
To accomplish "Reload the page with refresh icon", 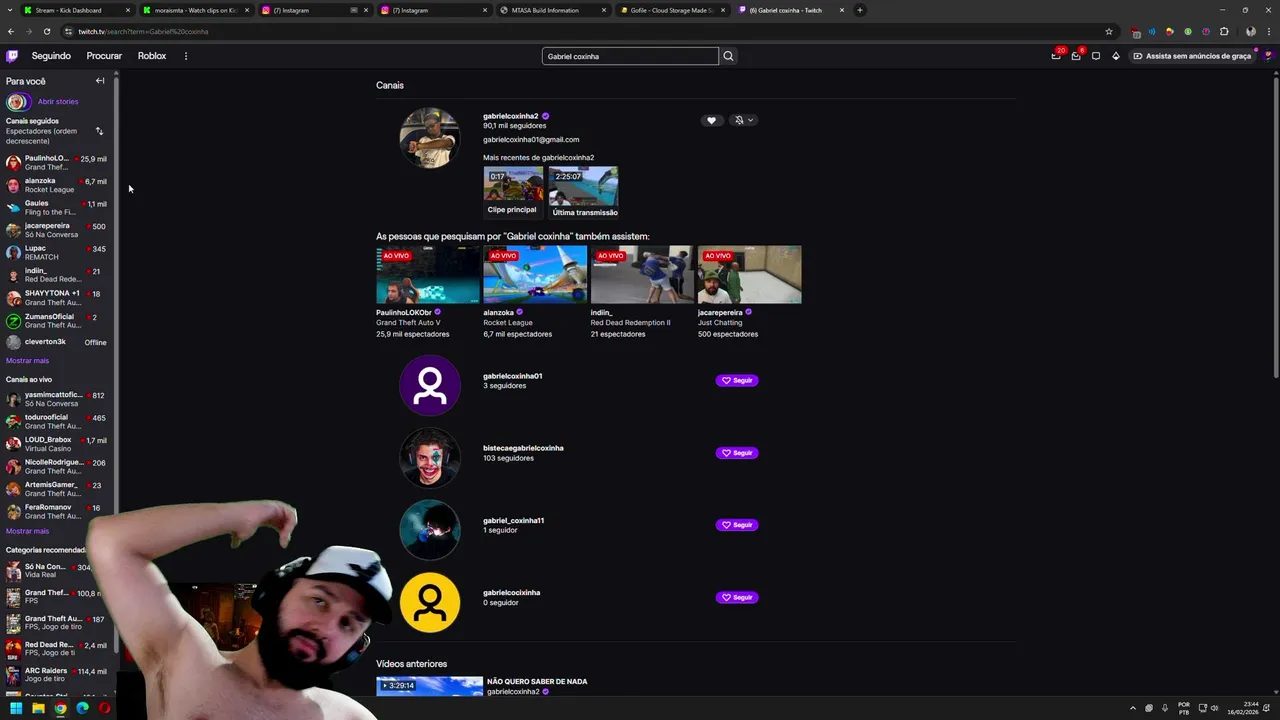I will tap(49, 31).
